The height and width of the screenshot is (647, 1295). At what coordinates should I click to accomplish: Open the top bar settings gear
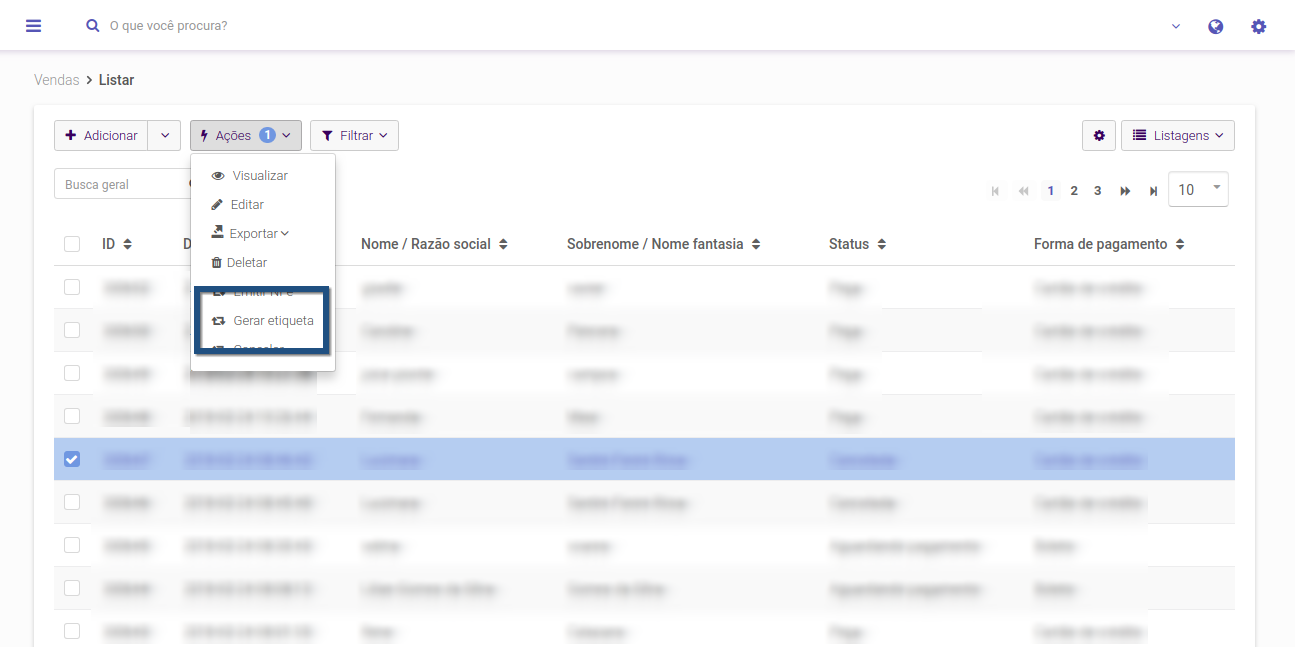pyautogui.click(x=1259, y=27)
